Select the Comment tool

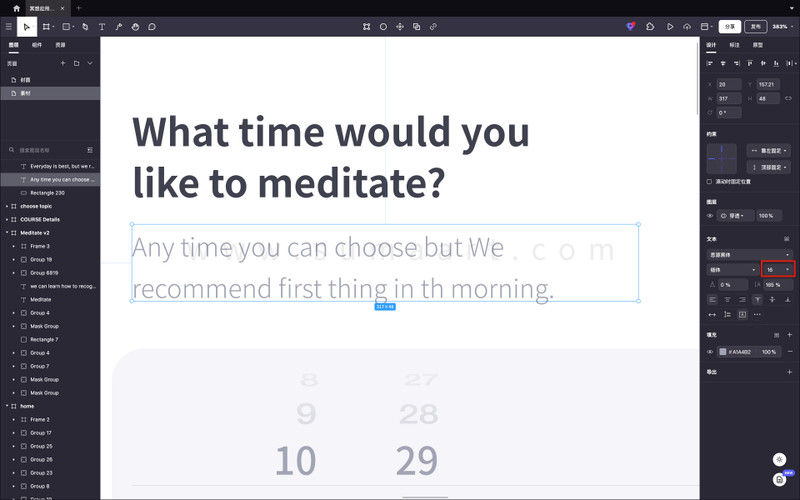point(152,27)
